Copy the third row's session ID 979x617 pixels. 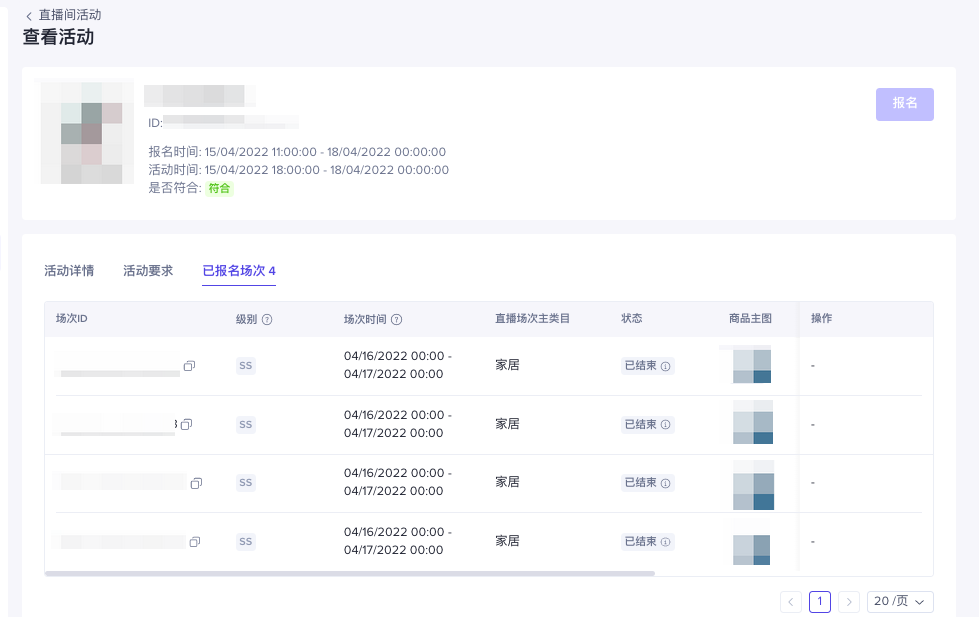click(196, 483)
